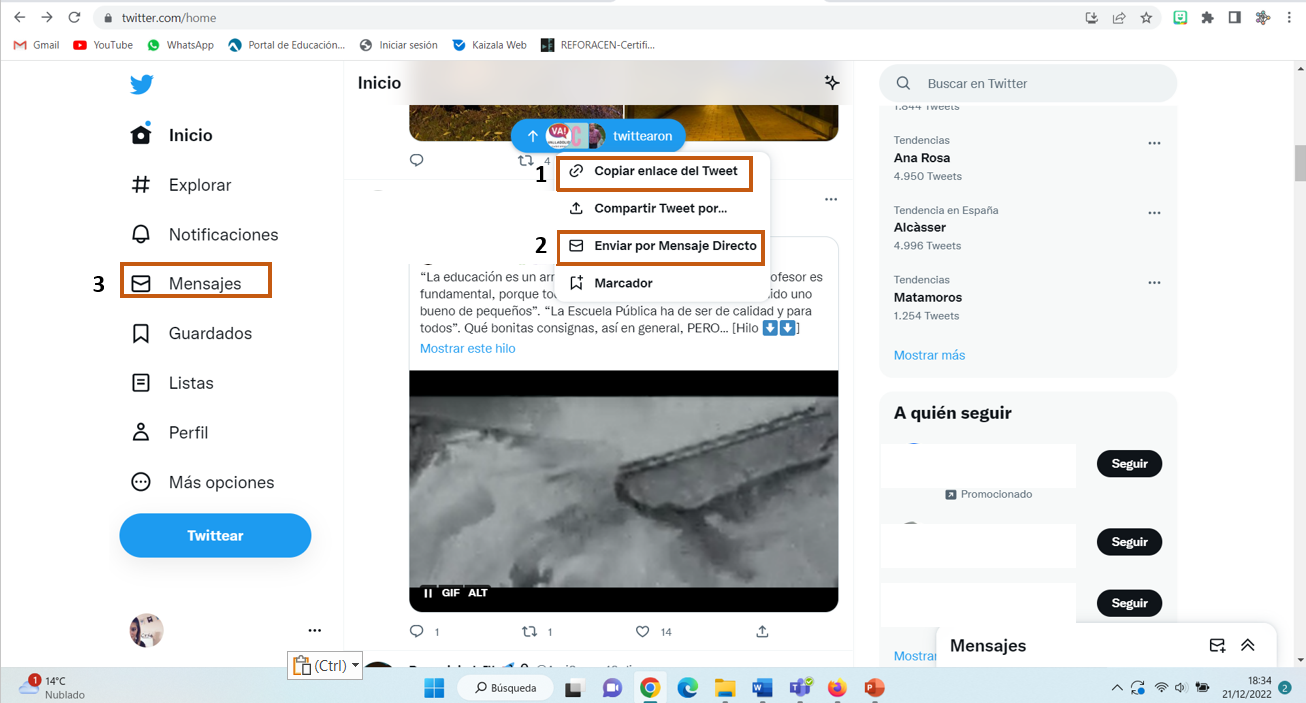
Task: Open YouTube bookmark
Action: 103,45
